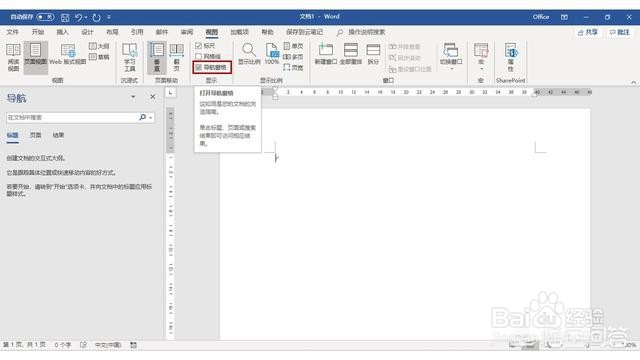Open the Save to Cloud Notes tab
Image resolution: width=640 pixels, height=360 pixels.
(x=304, y=32)
